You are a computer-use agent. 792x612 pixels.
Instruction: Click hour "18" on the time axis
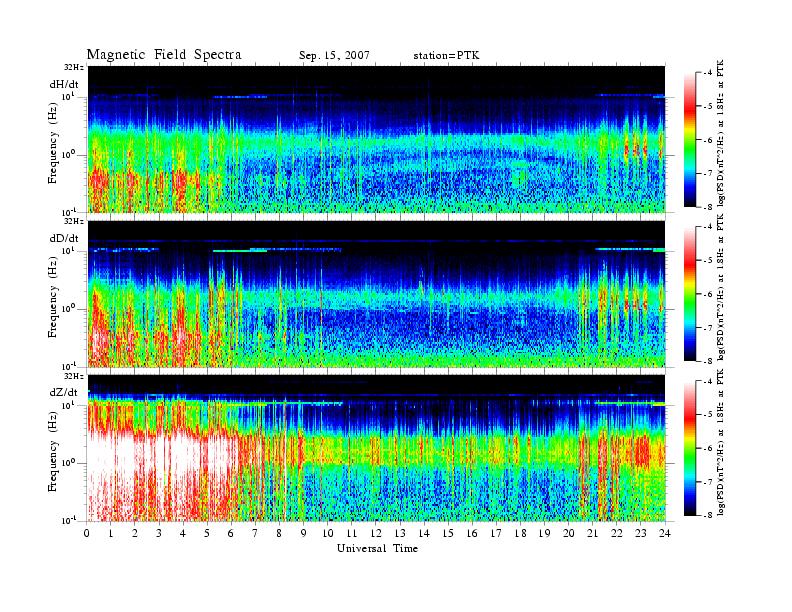tap(520, 533)
